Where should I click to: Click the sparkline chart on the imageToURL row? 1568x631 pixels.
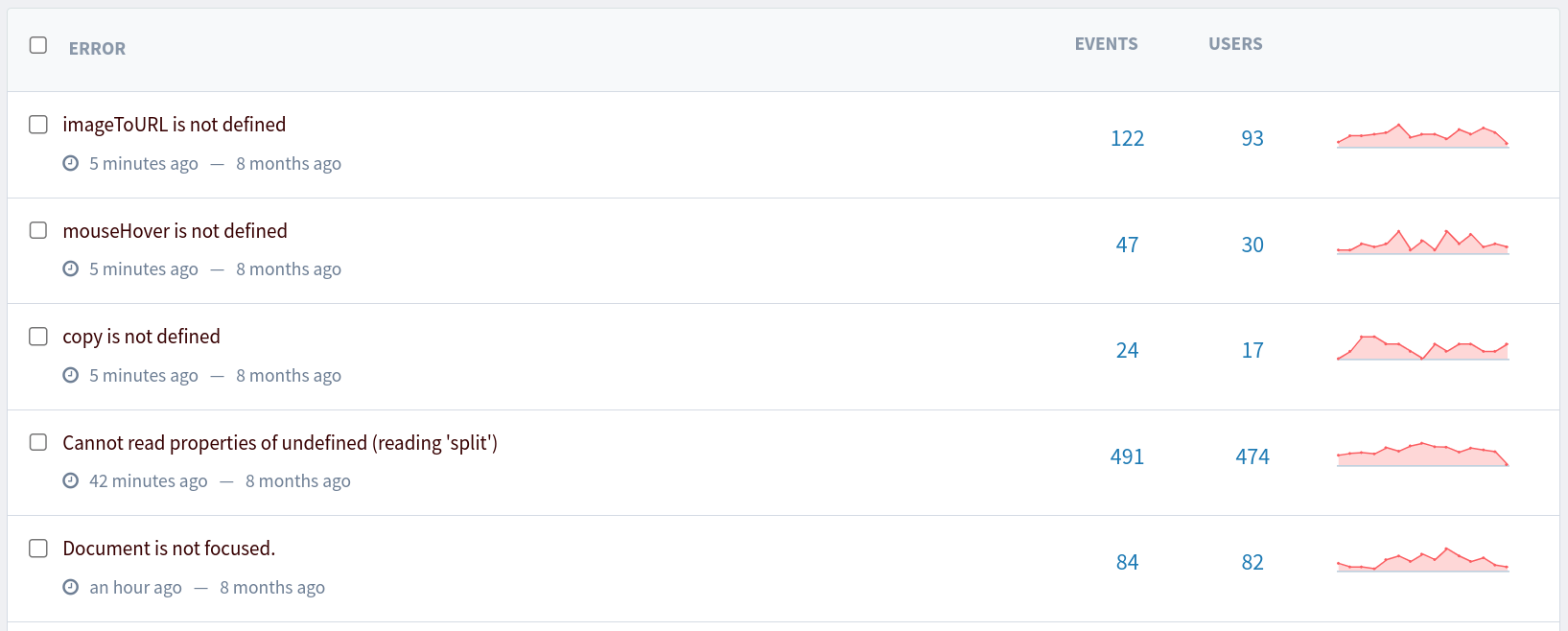1422,137
